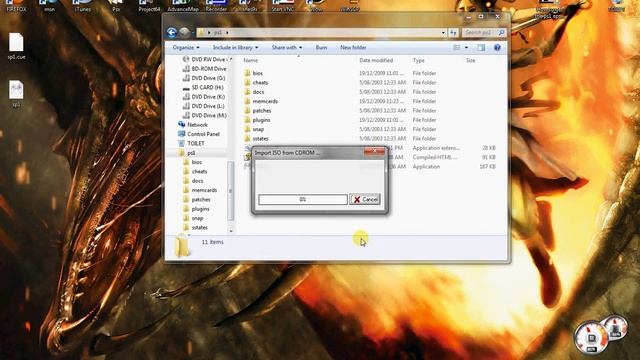The height and width of the screenshot is (360, 640).
Task: Click the navigation pane scroll-down arrow
Action: click(x=231, y=231)
